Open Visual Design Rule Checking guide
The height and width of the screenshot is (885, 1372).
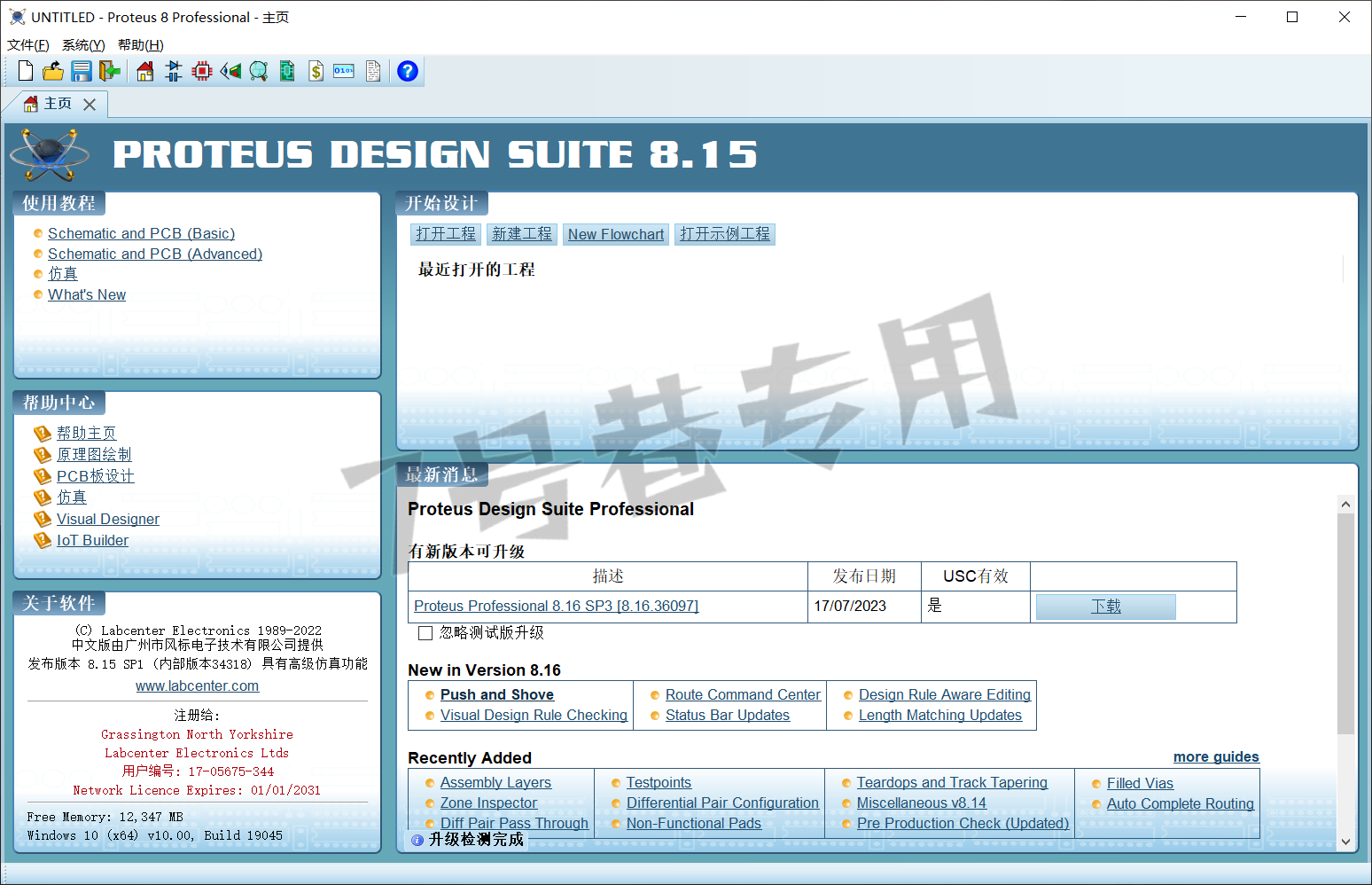[534, 715]
